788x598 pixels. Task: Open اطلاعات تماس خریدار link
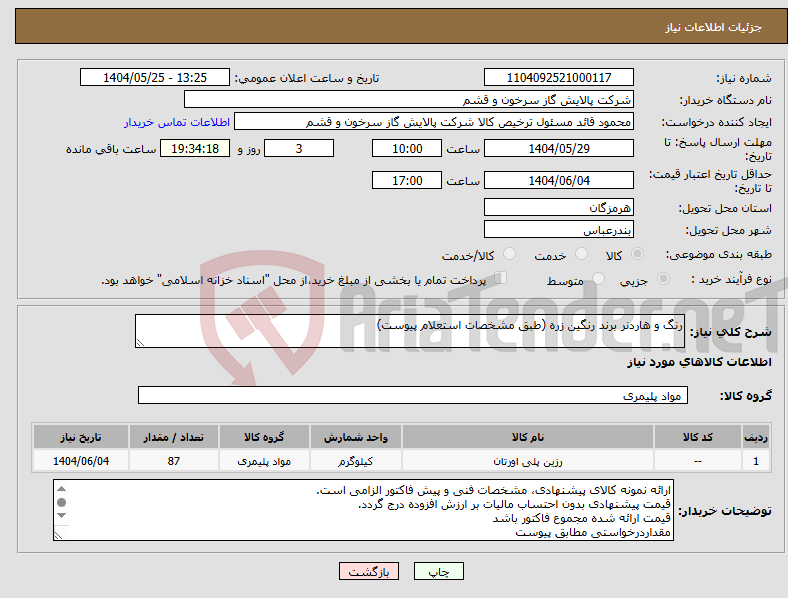tap(177, 122)
